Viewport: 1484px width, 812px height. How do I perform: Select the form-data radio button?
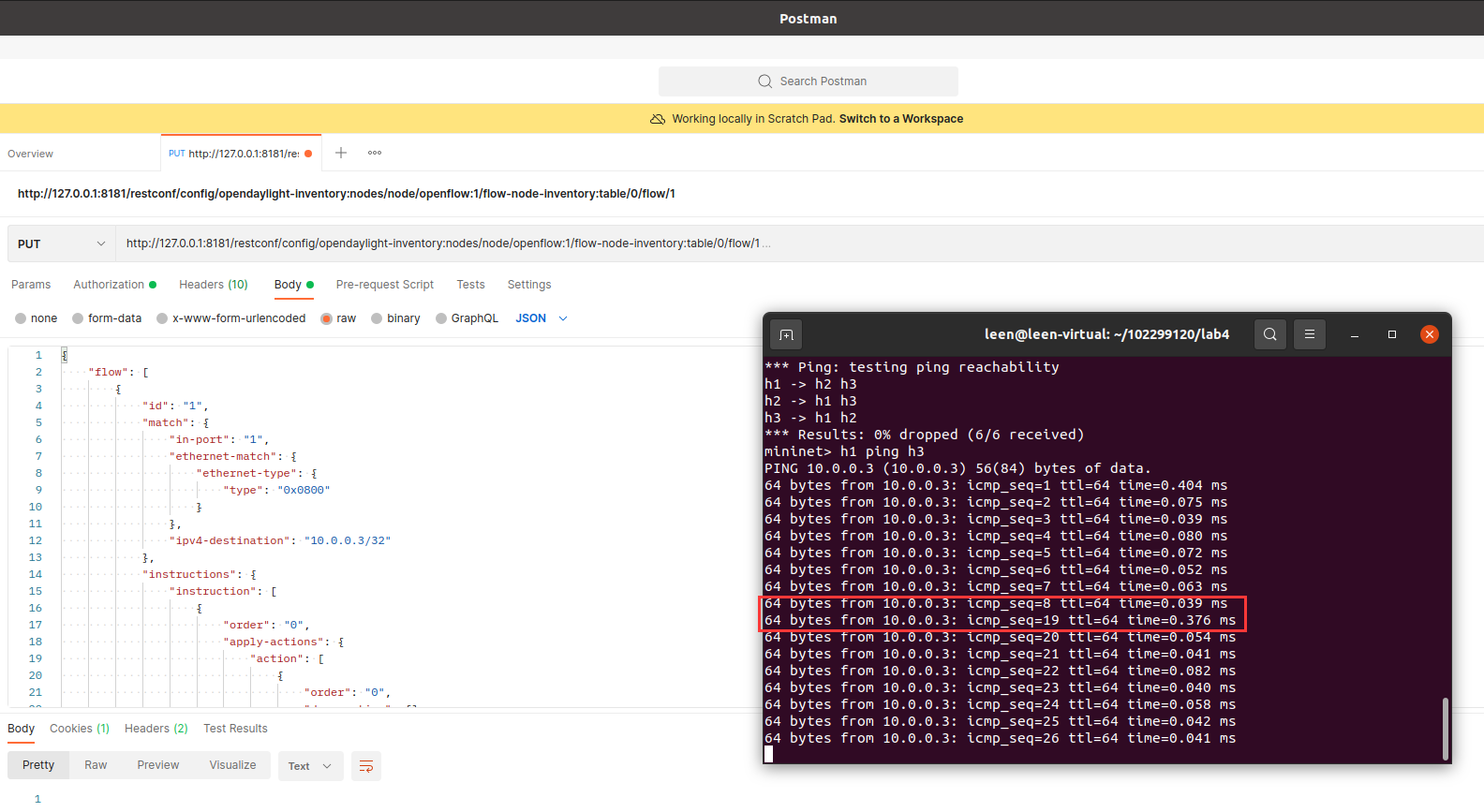pyautogui.click(x=78, y=318)
